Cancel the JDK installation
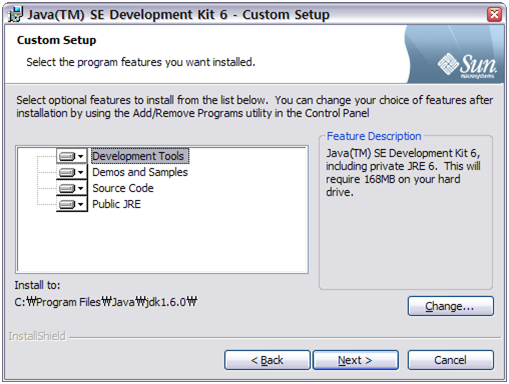This screenshot has height=384, width=509. 450,360
